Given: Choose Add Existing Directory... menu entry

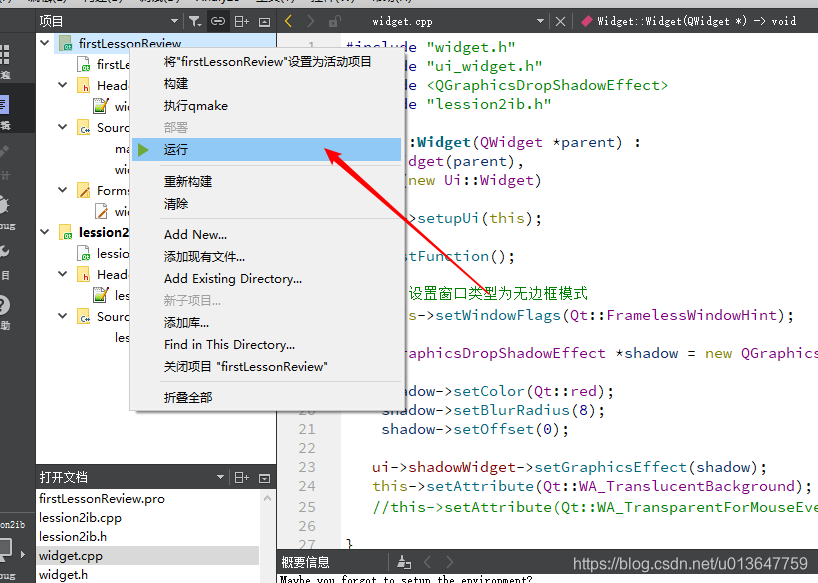Looking at the screenshot, I should coord(267,278).
